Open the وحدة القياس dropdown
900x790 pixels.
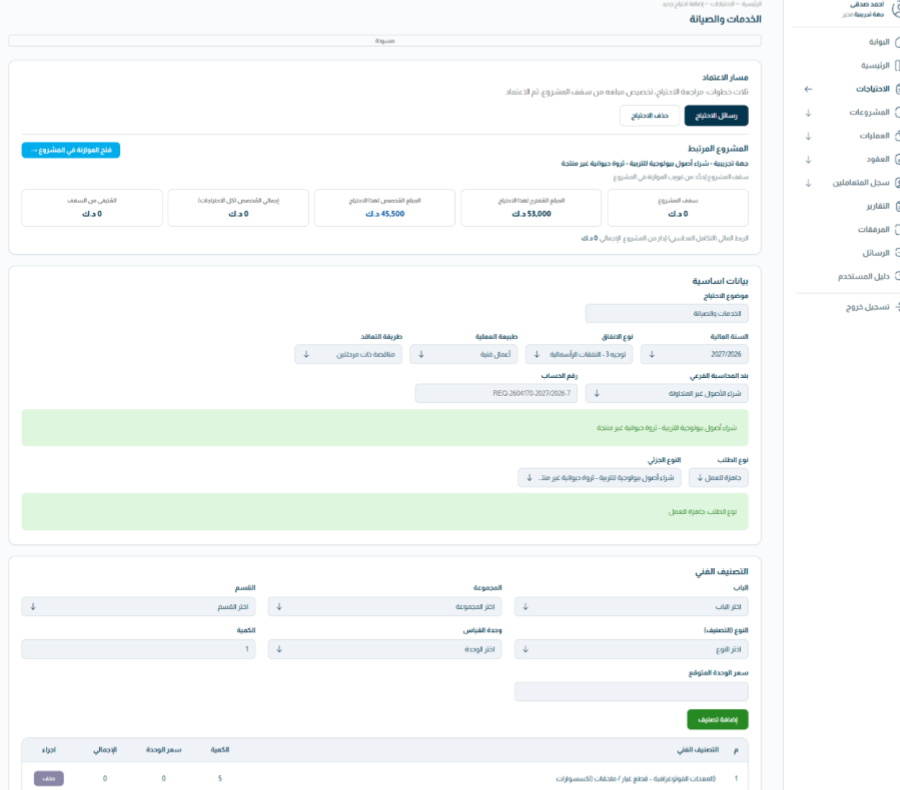point(385,649)
